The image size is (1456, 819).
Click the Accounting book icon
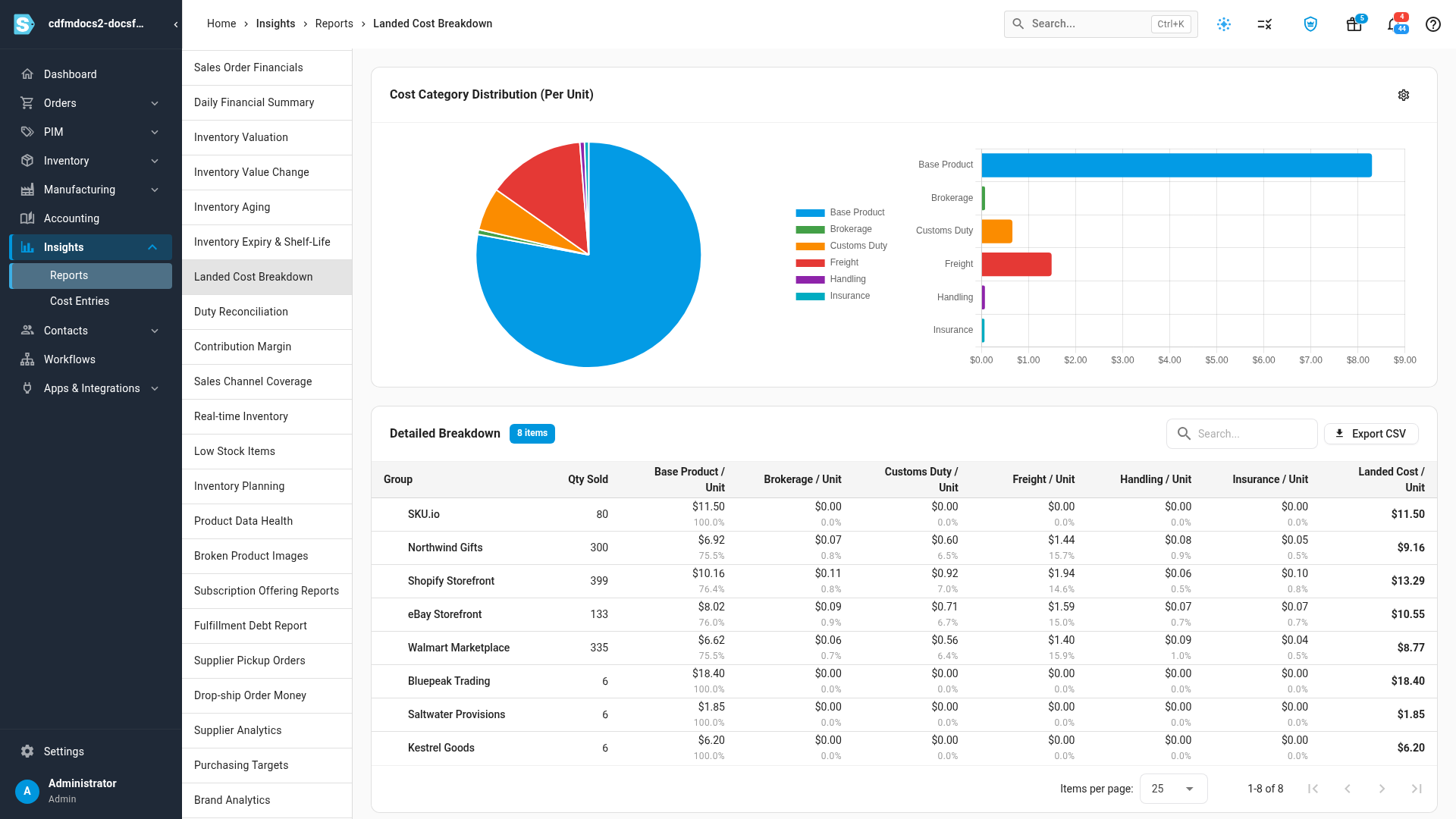27,218
